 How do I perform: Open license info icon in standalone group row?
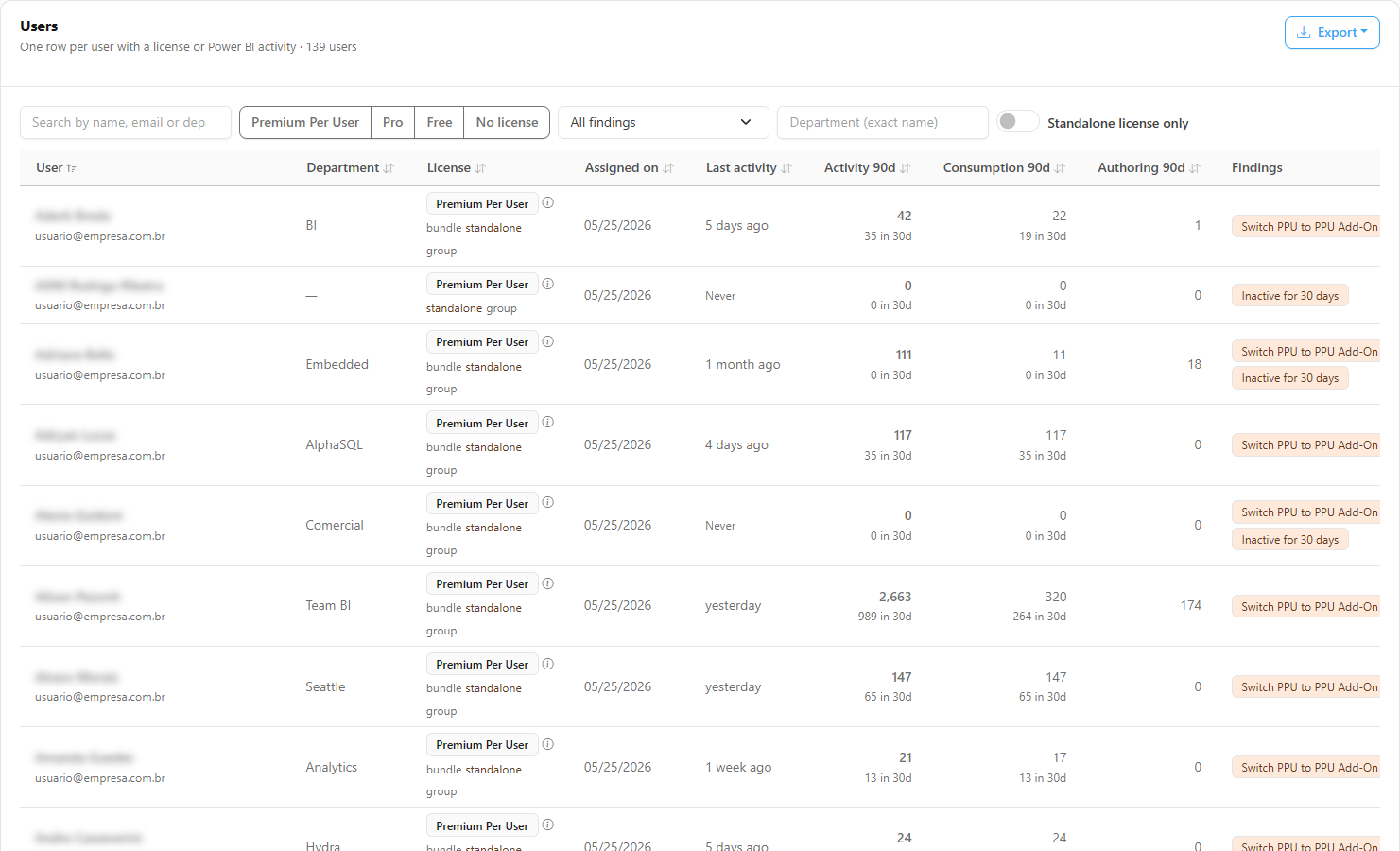[x=548, y=284]
